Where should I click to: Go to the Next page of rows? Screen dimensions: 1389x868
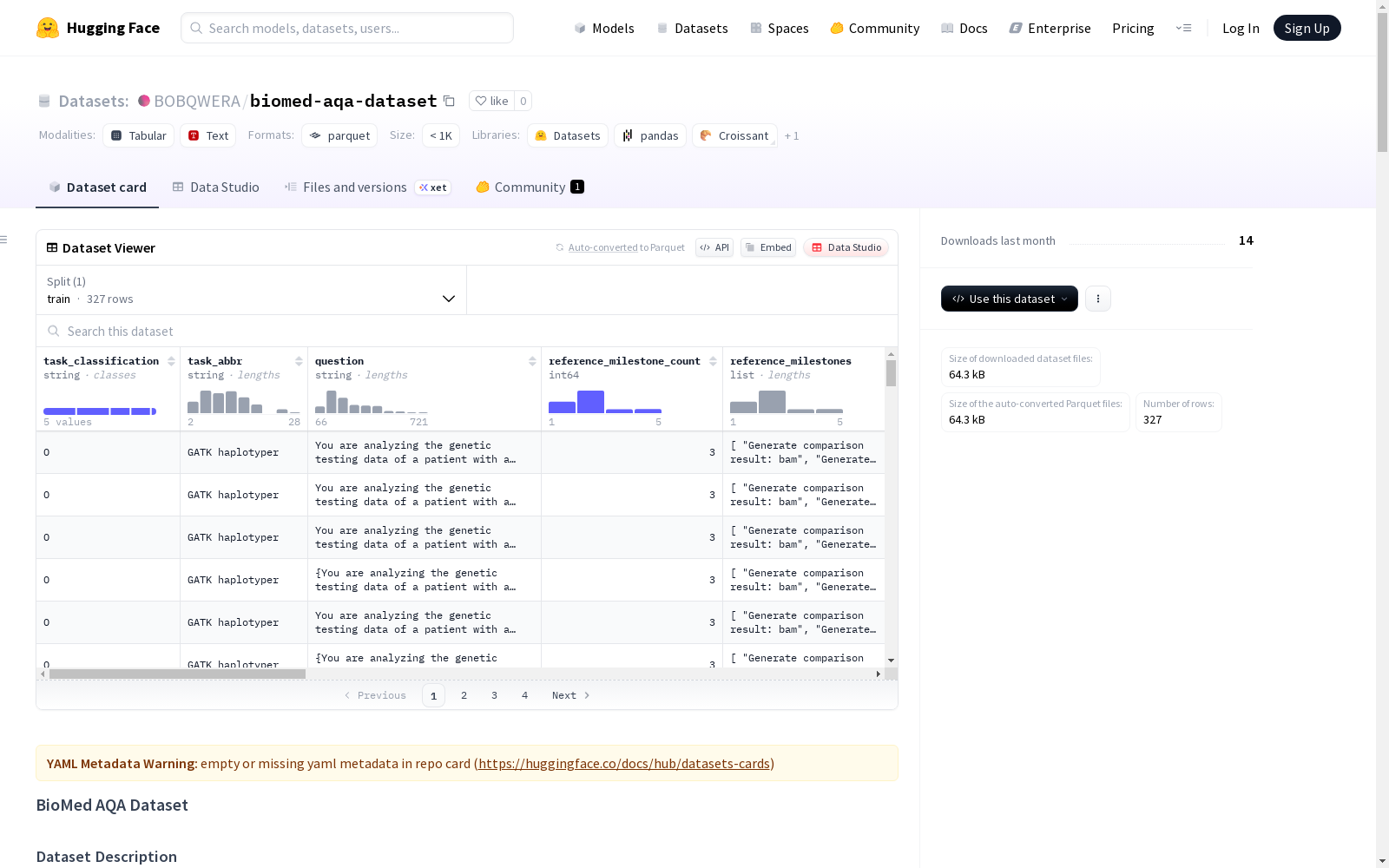pos(571,695)
